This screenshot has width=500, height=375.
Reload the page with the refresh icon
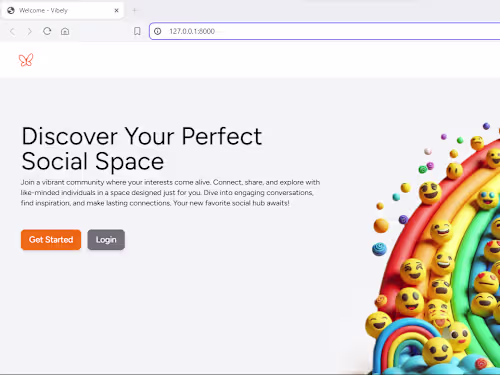pyautogui.click(x=47, y=31)
